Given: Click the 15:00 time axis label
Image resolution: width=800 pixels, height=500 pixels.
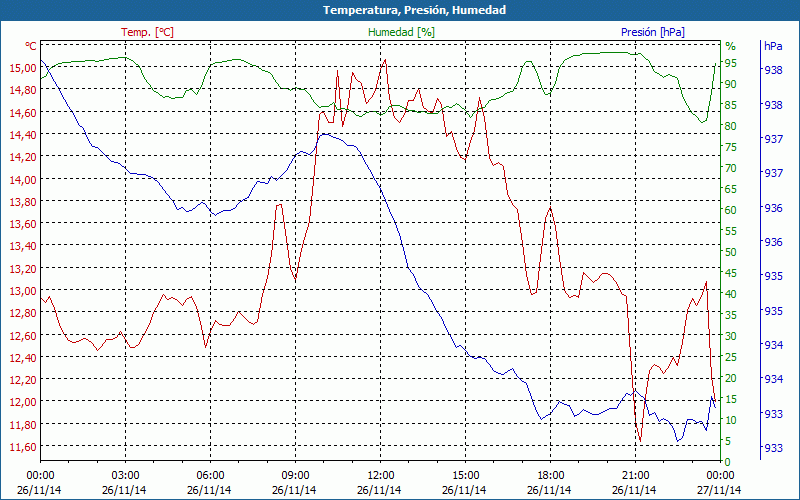Looking at the screenshot, I should click(x=465, y=476).
